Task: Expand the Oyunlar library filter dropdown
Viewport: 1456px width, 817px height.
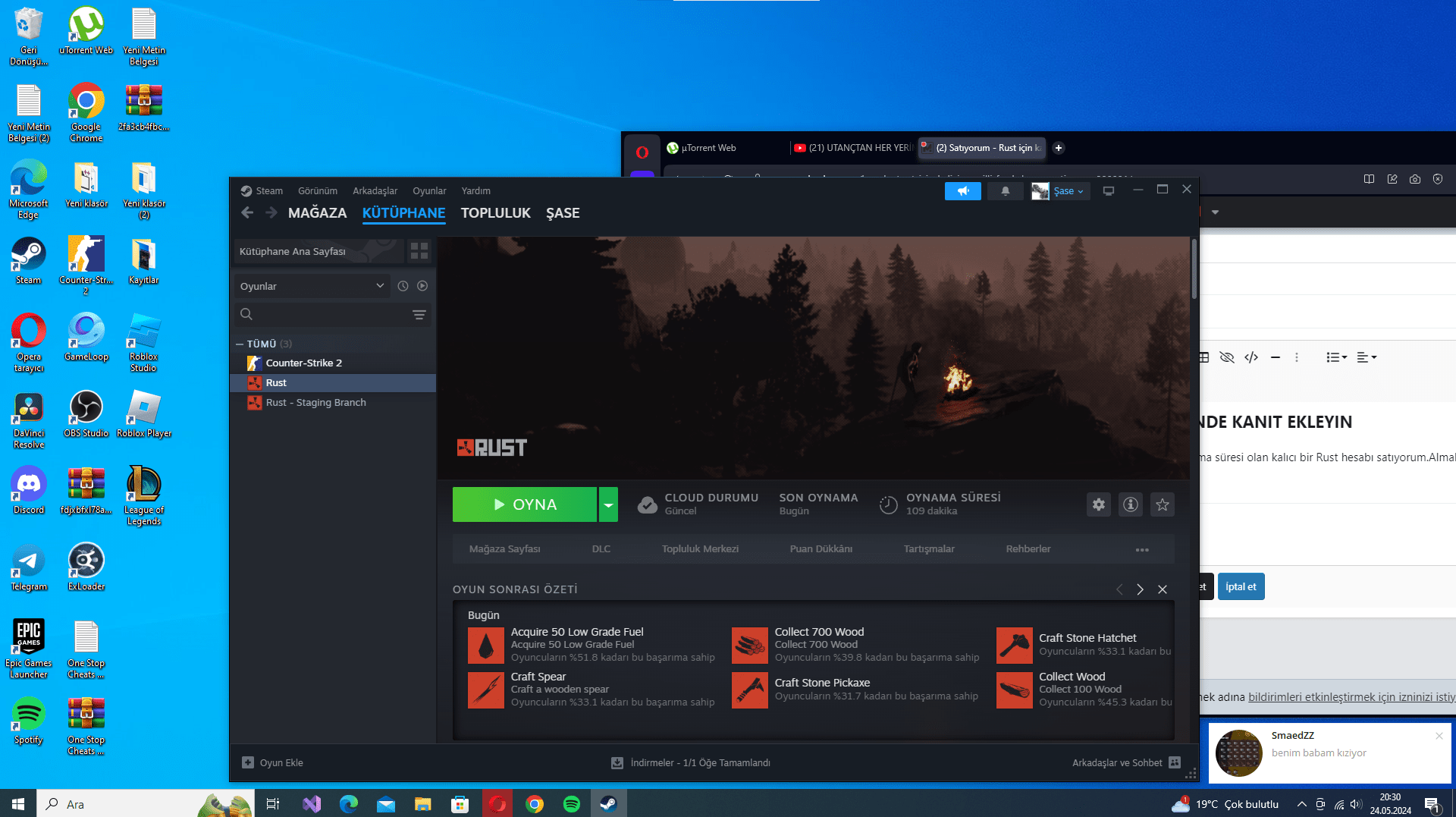Action: pyautogui.click(x=312, y=286)
